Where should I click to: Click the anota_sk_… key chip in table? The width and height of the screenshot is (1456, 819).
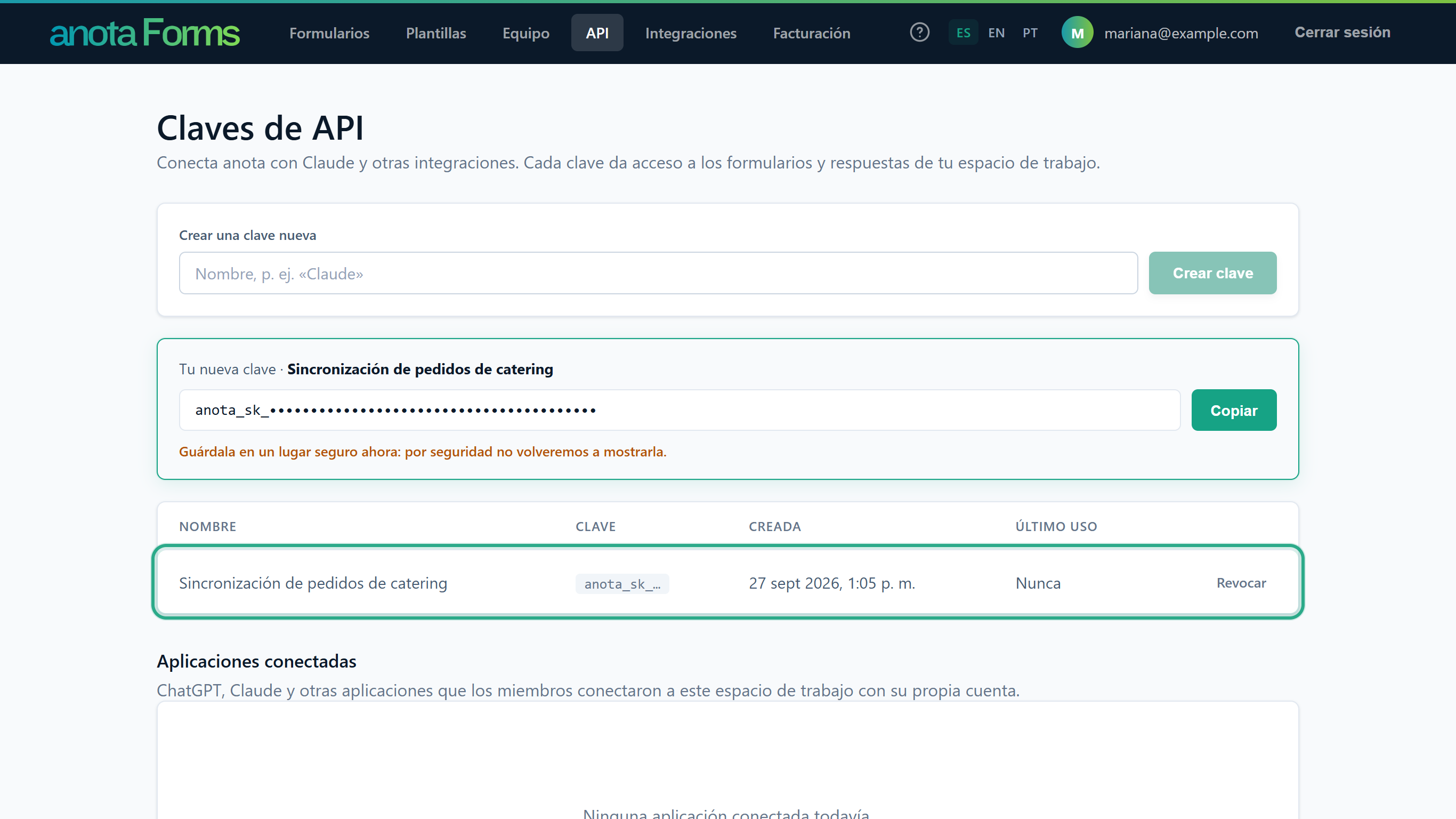click(x=622, y=584)
